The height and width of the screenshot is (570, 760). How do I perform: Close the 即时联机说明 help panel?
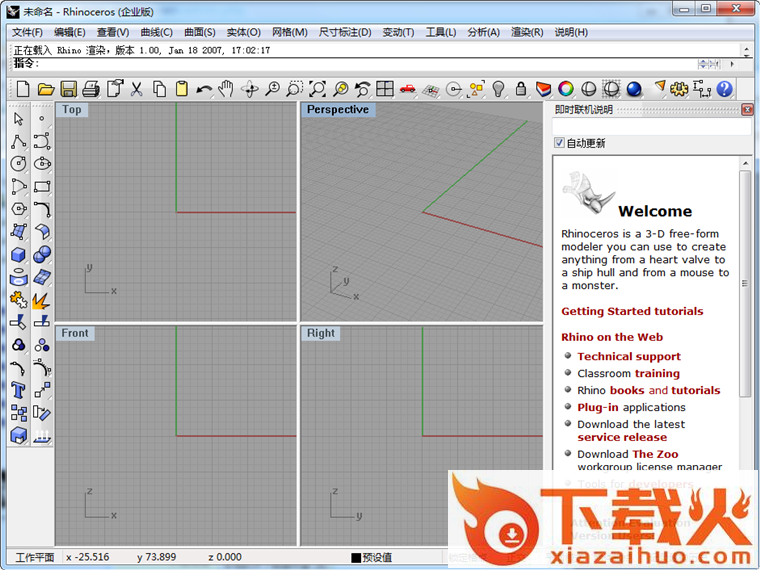(x=747, y=110)
